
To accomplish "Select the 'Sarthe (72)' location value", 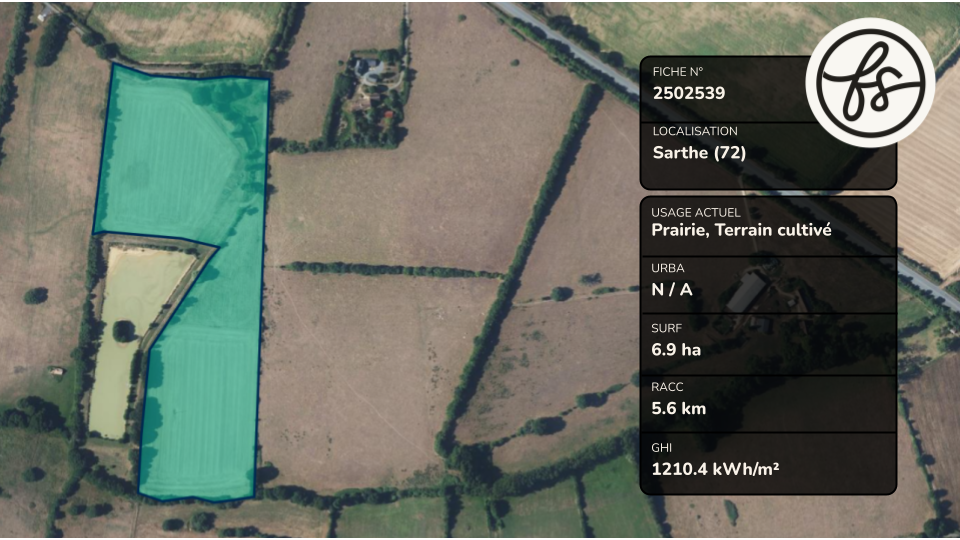I will tap(699, 152).
